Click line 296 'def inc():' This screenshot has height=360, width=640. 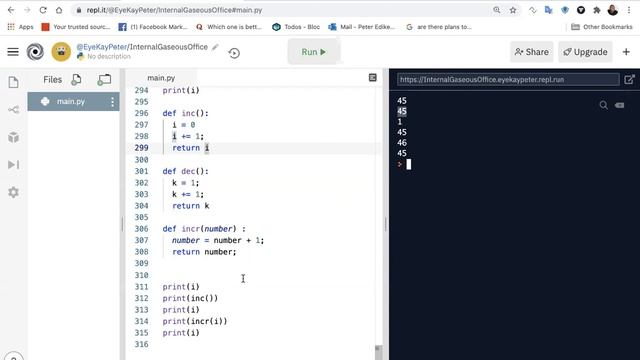(x=185, y=113)
